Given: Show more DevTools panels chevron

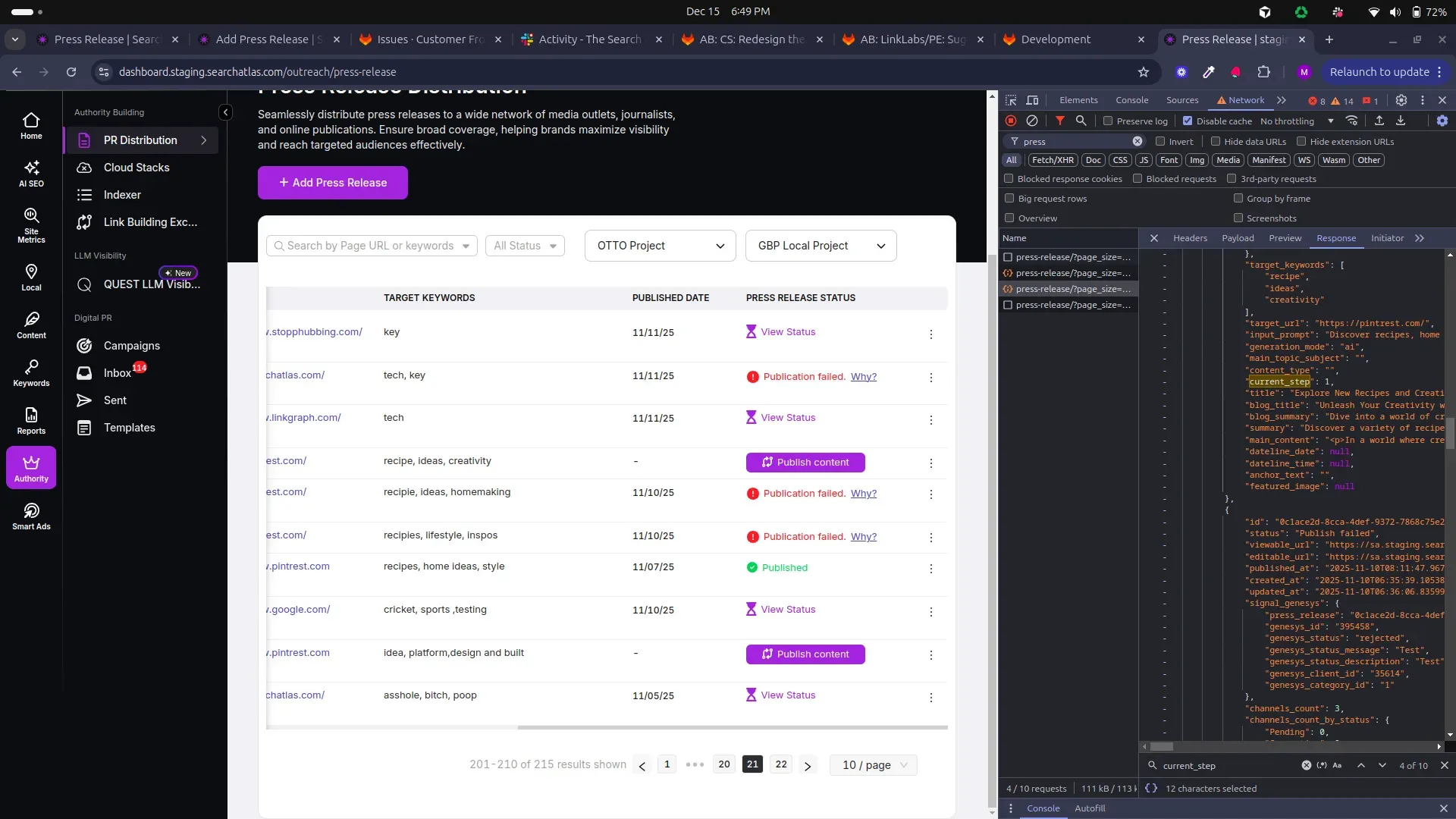Looking at the screenshot, I should [x=1282, y=100].
